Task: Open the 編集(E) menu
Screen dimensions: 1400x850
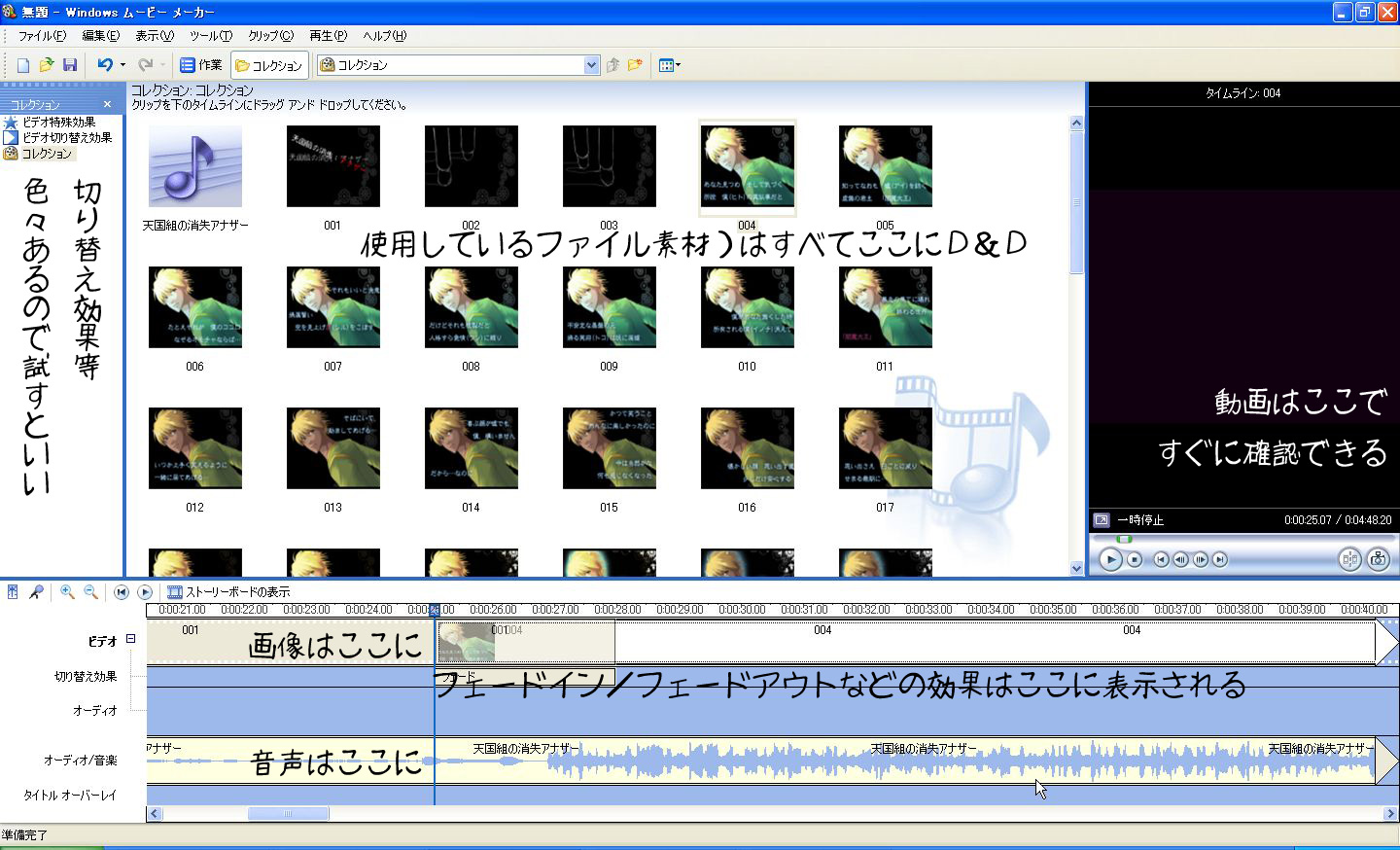Action: pyautogui.click(x=100, y=36)
